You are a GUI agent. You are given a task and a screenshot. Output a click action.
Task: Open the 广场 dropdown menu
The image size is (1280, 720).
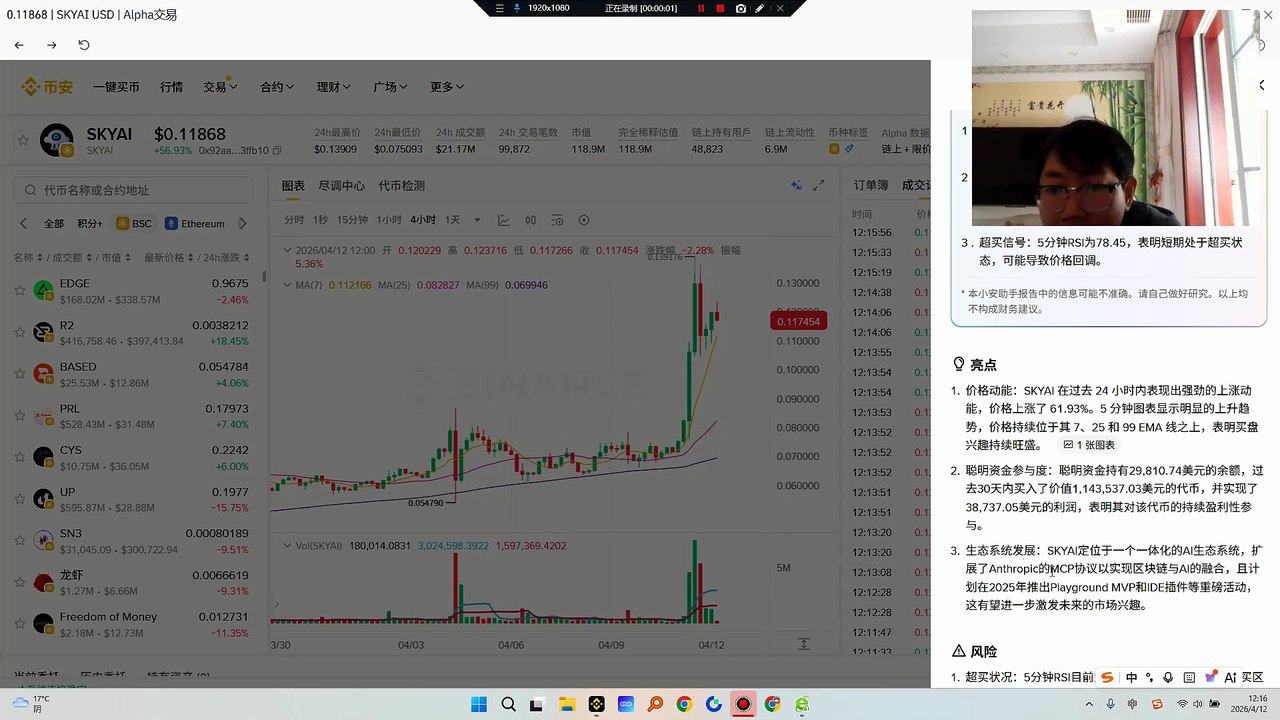(x=390, y=87)
